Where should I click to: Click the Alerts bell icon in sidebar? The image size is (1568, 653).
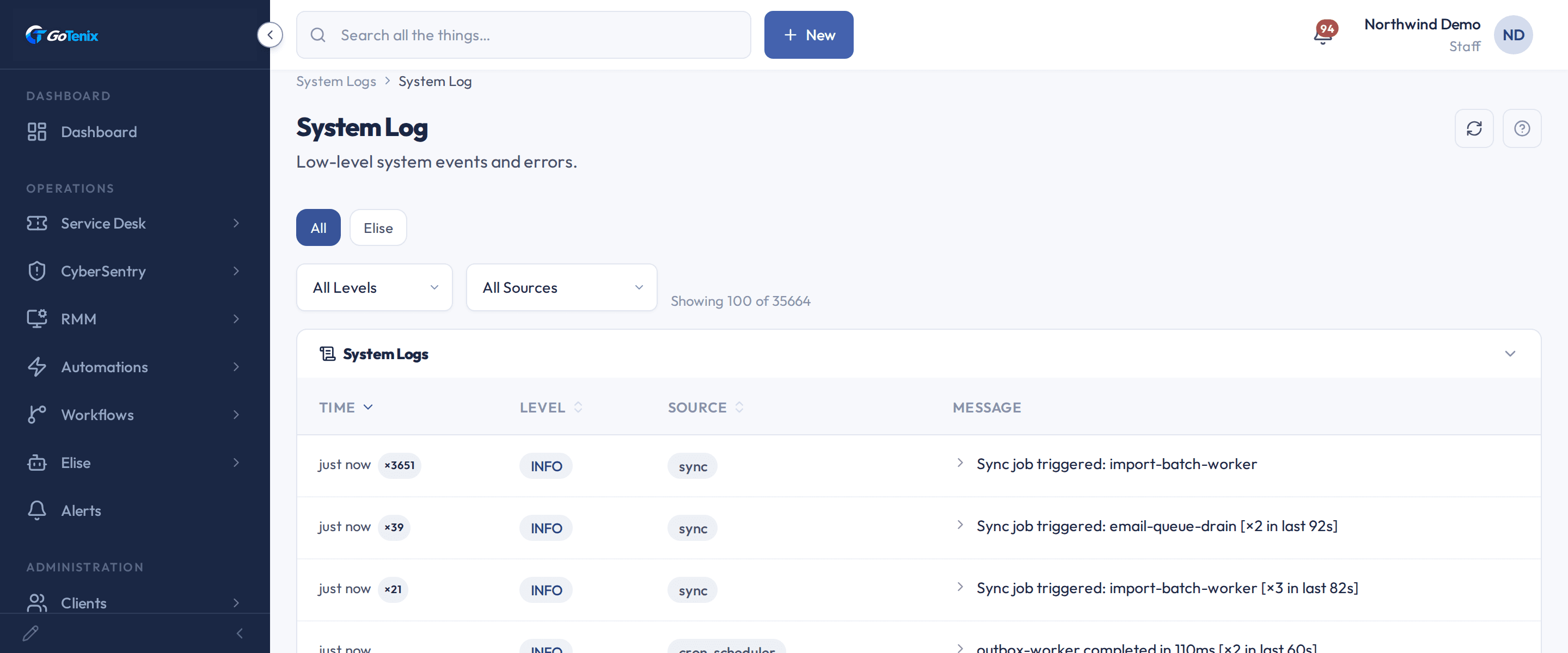pos(36,510)
